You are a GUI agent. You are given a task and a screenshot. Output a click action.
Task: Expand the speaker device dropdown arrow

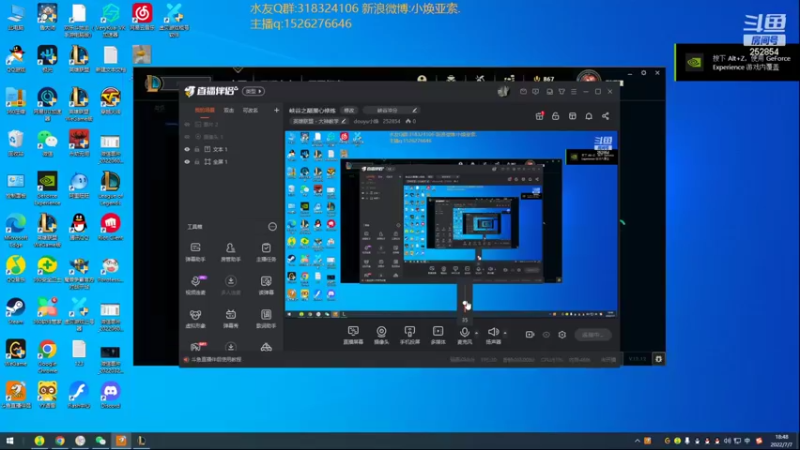(505, 333)
